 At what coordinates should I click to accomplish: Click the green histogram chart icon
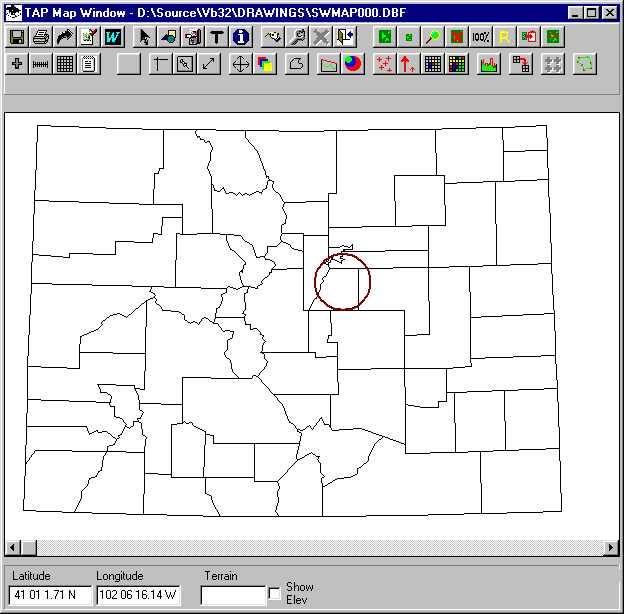(489, 64)
